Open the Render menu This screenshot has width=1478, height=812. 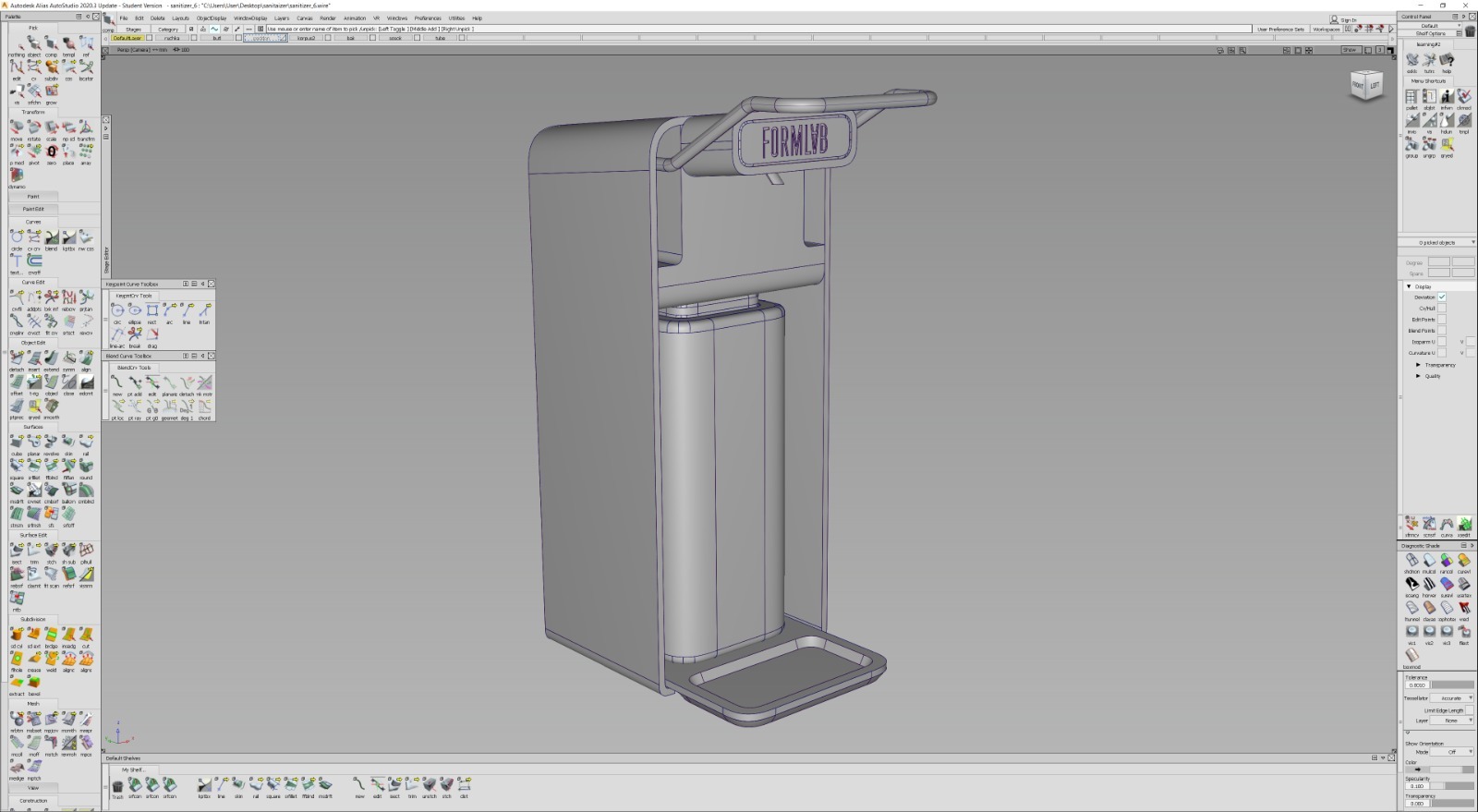328,18
